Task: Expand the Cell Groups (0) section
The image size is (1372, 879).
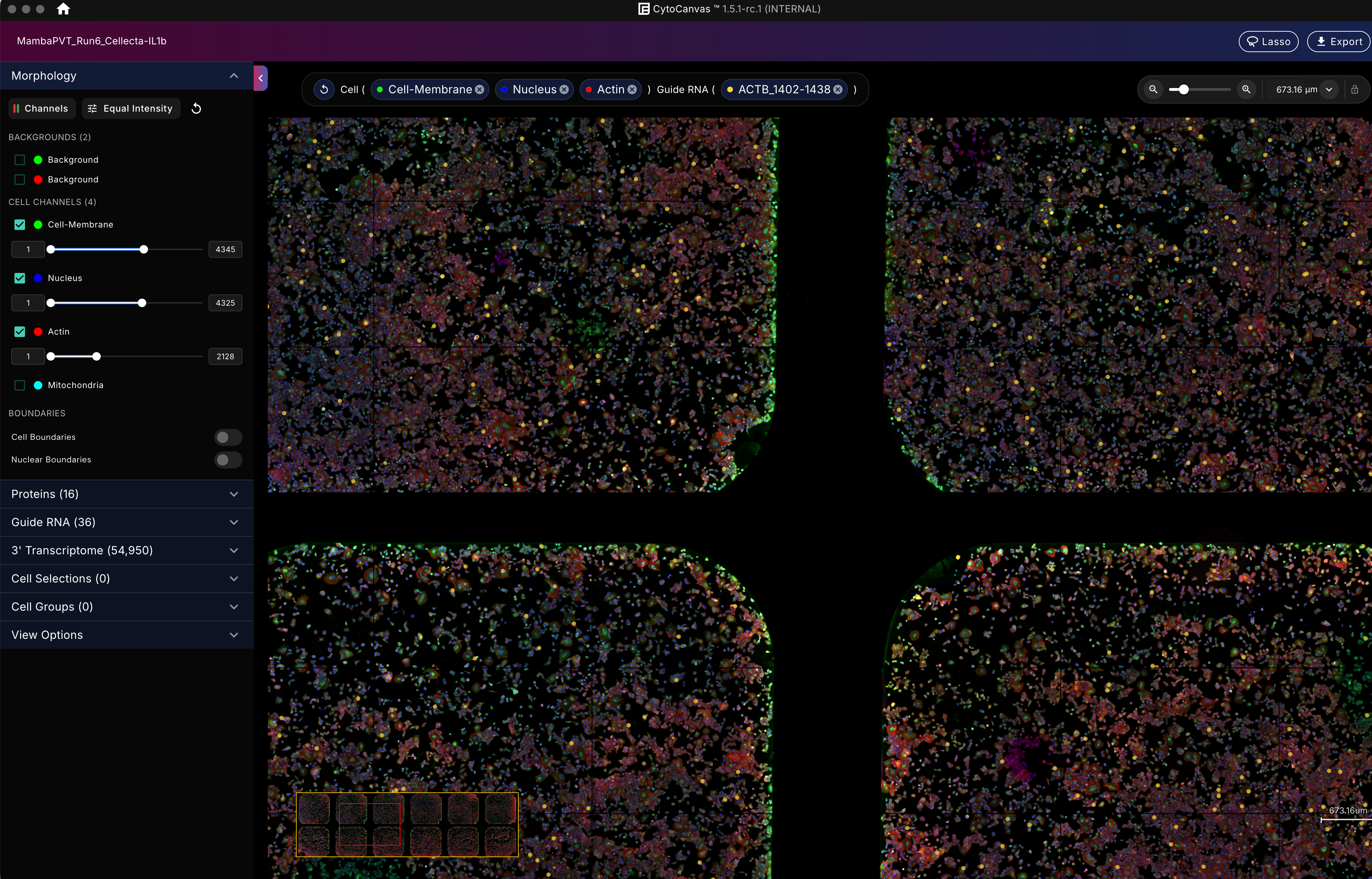Action: point(127,607)
